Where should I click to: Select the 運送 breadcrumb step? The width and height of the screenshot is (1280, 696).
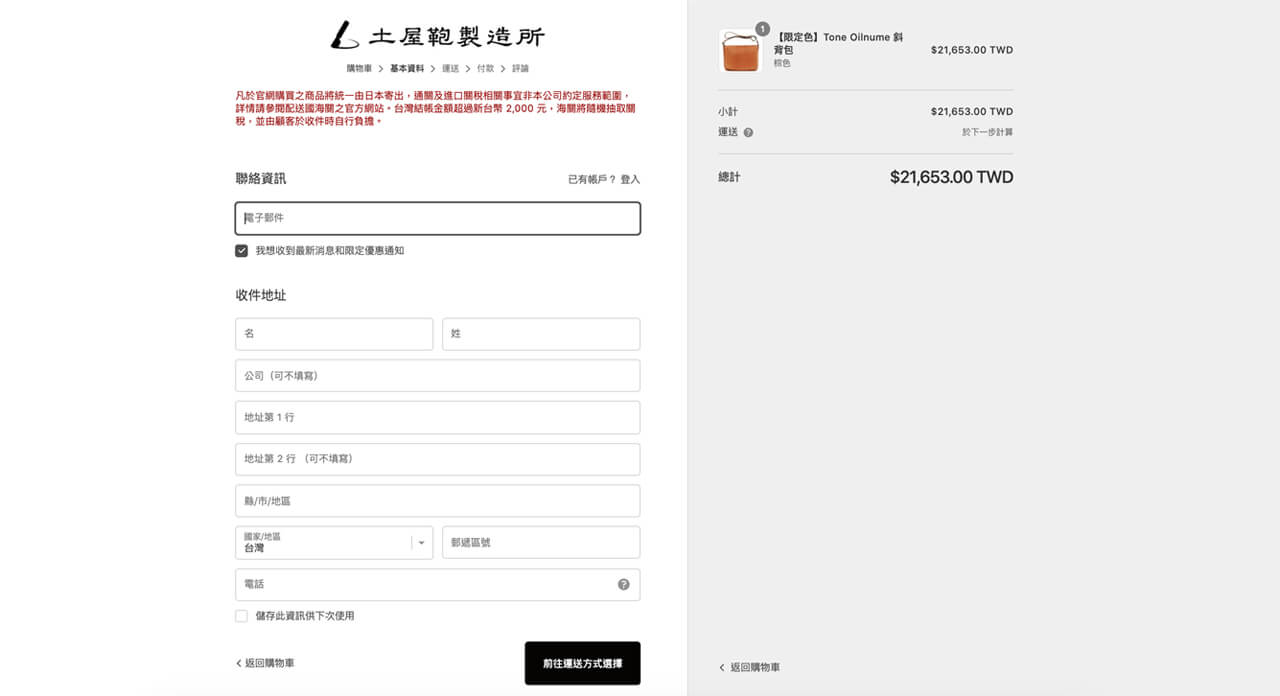click(451, 68)
